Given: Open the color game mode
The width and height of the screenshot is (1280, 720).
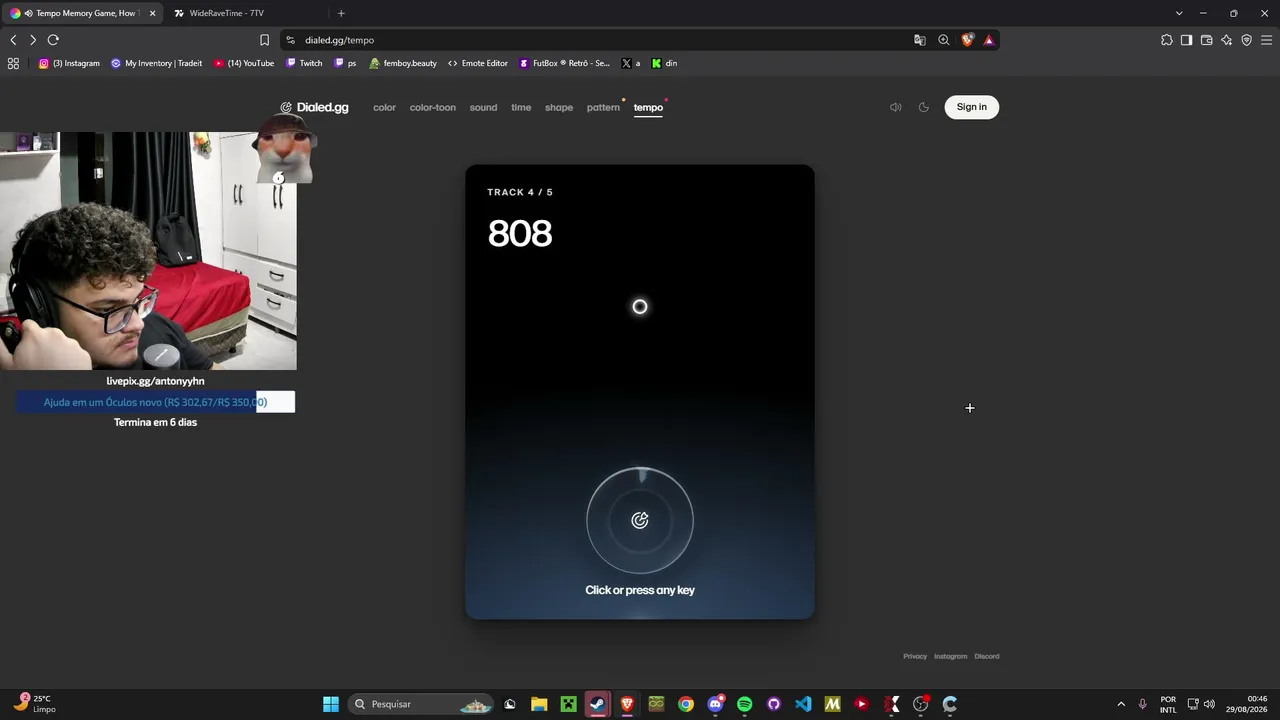Looking at the screenshot, I should pyautogui.click(x=384, y=107).
